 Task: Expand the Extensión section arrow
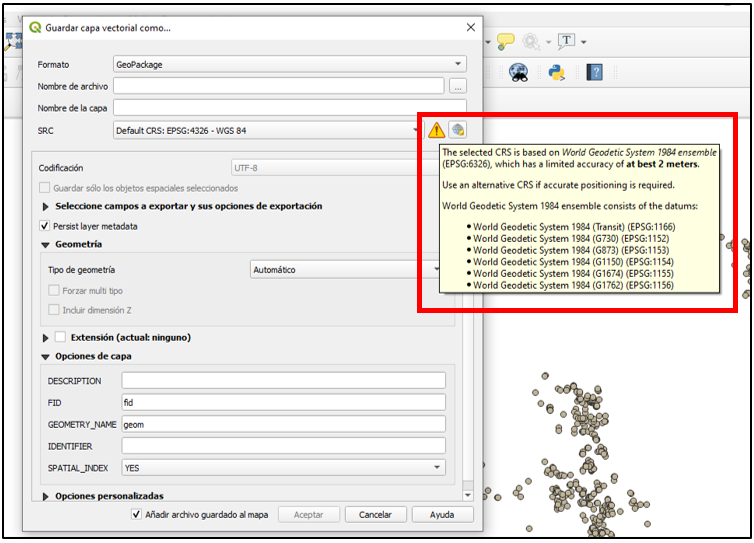[x=46, y=338]
